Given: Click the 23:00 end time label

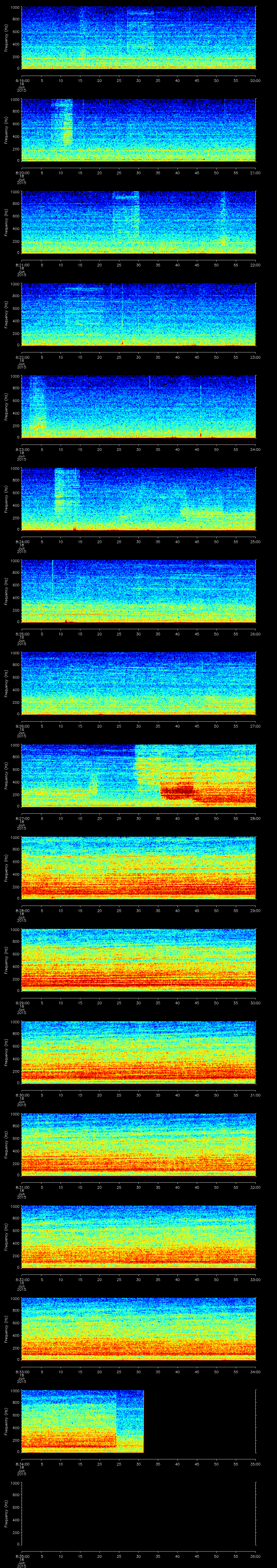Looking at the screenshot, I should click(x=256, y=357).
